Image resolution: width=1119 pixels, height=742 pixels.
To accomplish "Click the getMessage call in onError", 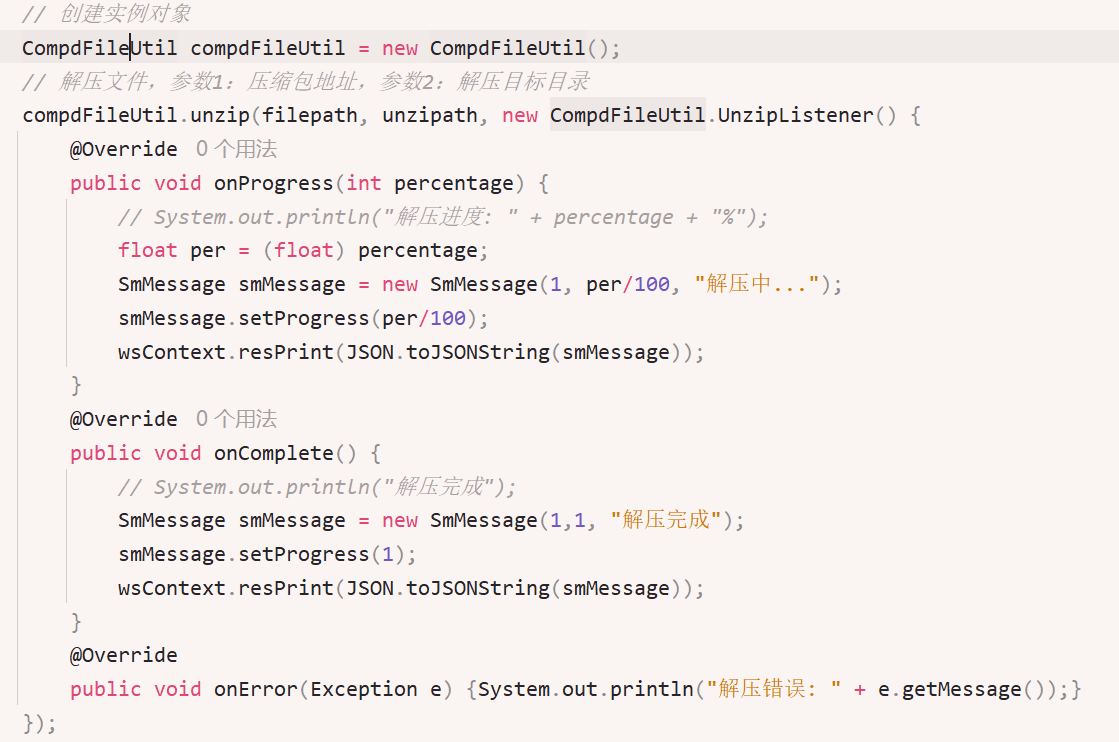I will (x=962, y=689).
